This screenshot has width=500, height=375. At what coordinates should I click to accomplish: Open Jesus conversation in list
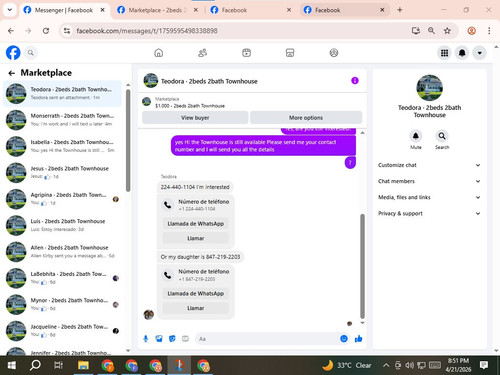(x=63, y=172)
